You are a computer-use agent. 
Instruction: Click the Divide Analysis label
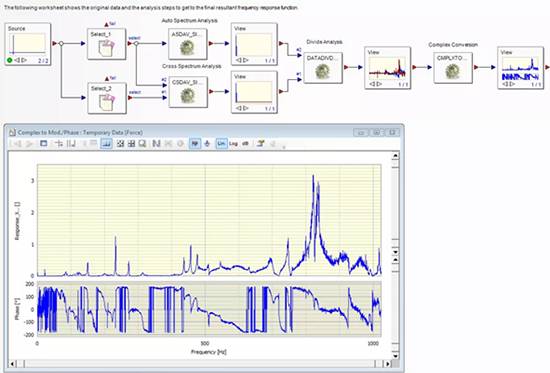pos(324,42)
